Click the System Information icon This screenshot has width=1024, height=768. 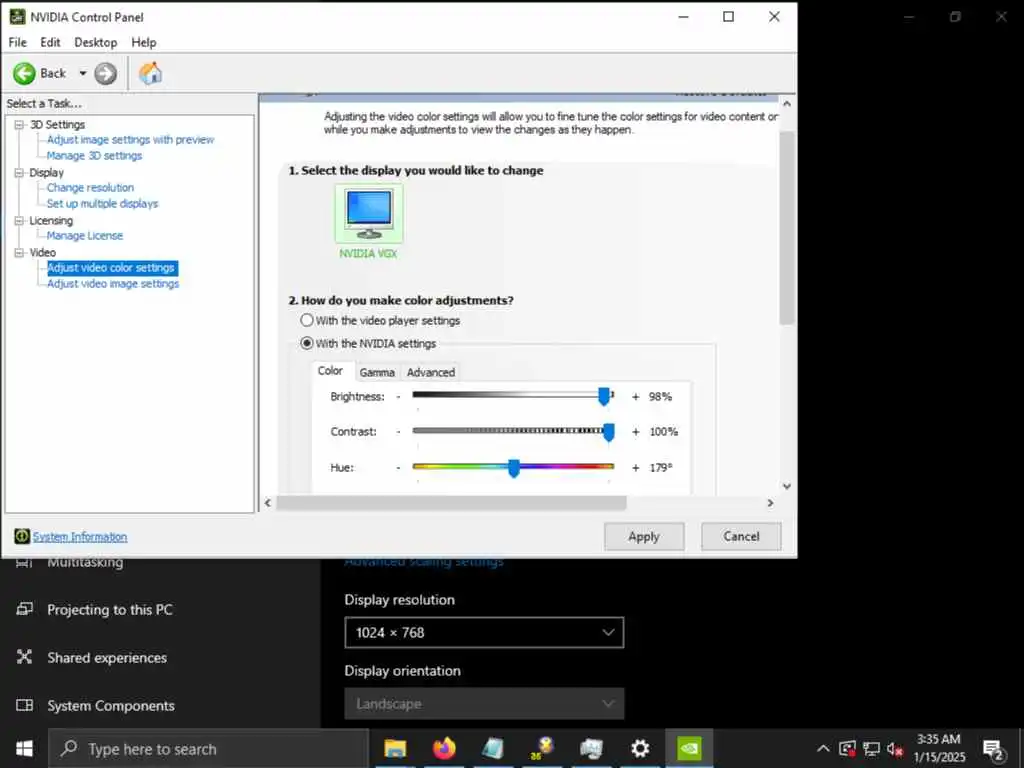tap(22, 536)
